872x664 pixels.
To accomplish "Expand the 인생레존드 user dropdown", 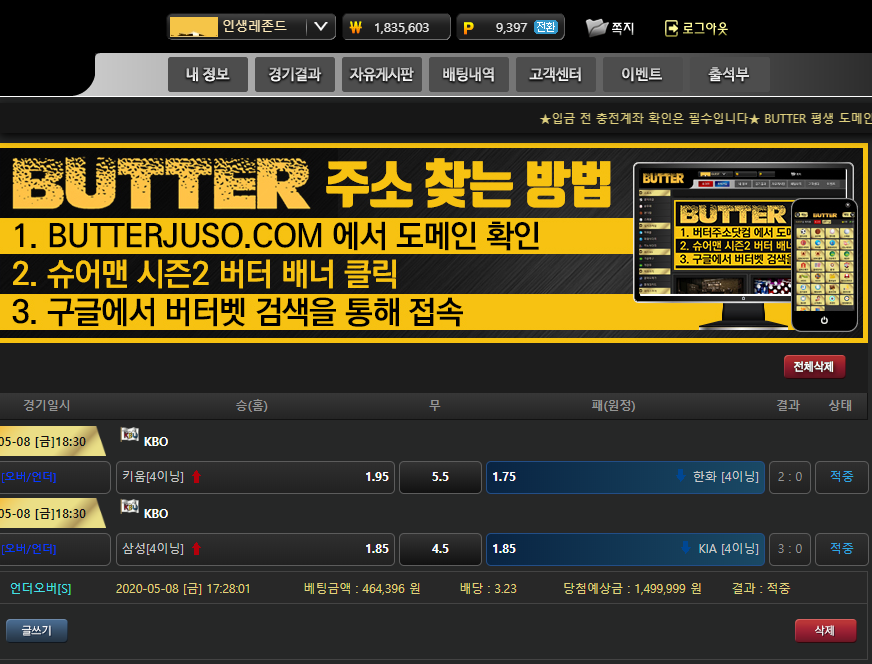I will tap(319, 27).
